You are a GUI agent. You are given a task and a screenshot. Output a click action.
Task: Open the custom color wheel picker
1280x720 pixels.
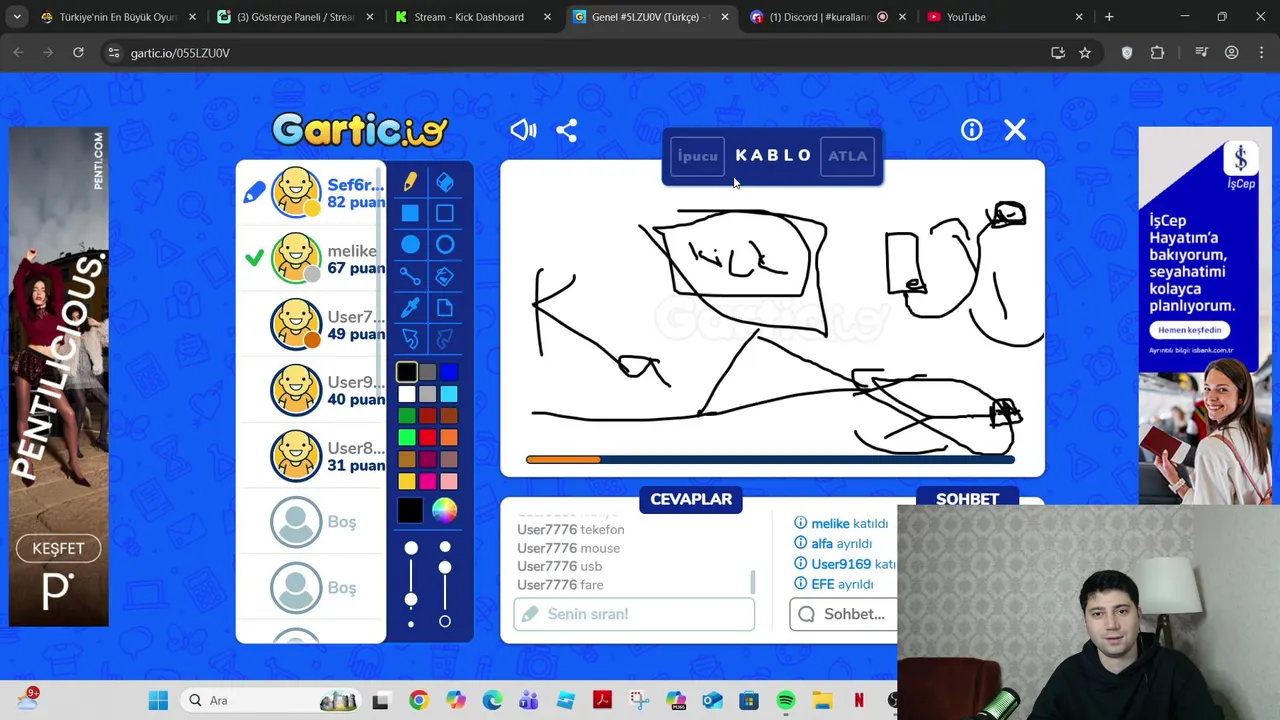point(444,510)
